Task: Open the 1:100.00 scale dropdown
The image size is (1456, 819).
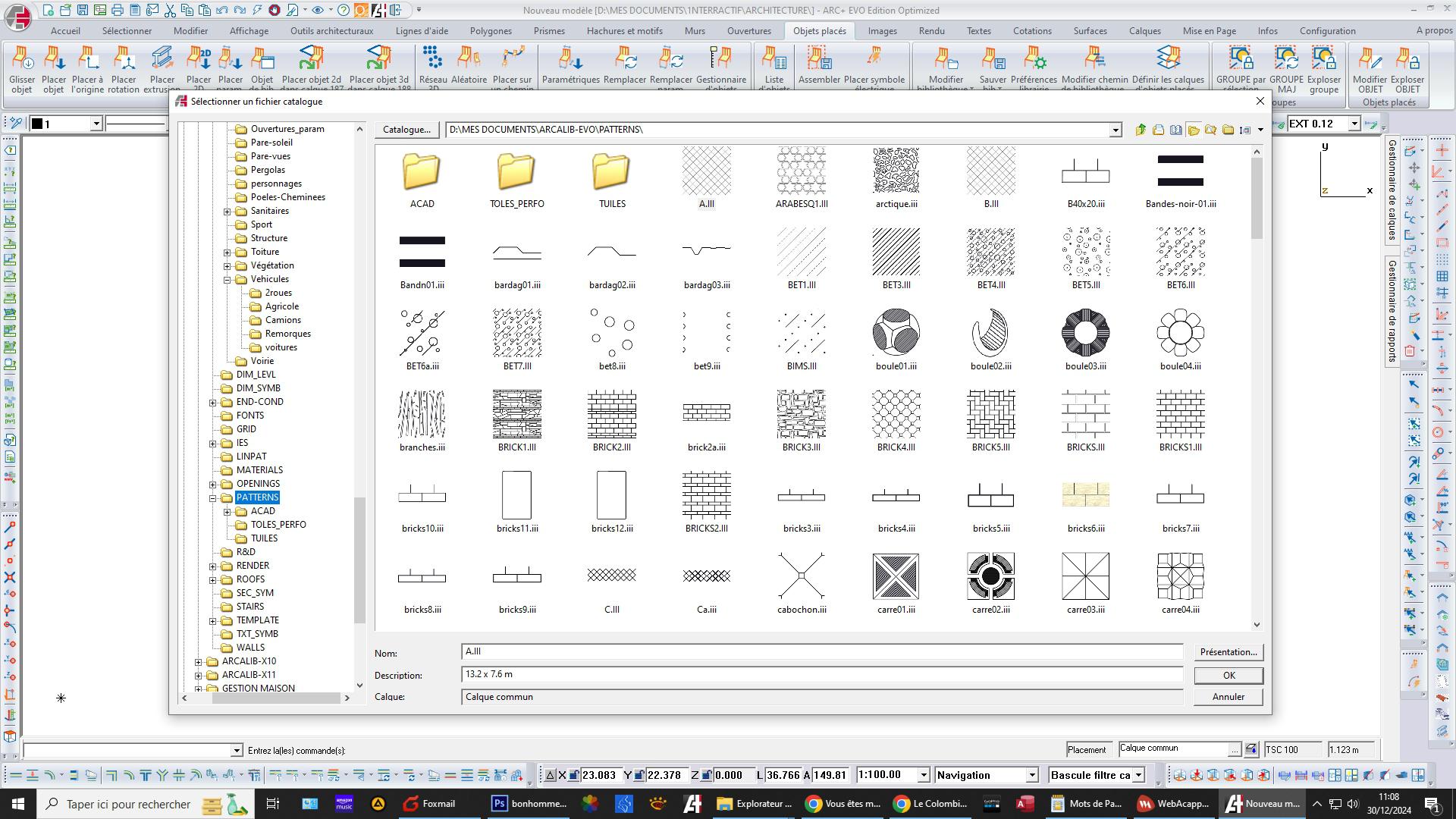Action: 923,775
